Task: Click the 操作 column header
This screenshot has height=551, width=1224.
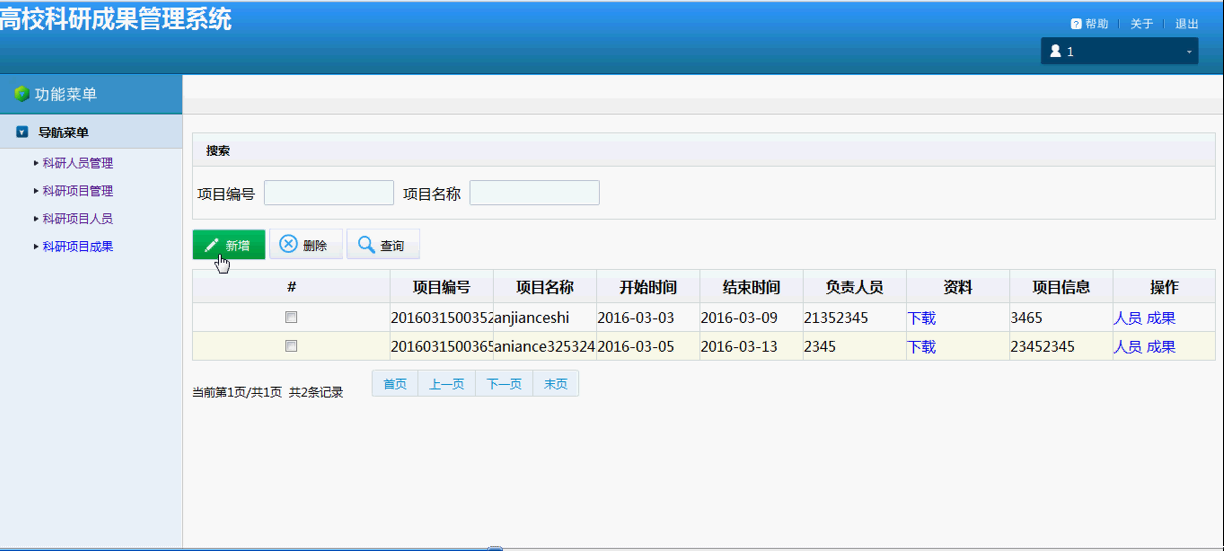Action: (x=1164, y=287)
